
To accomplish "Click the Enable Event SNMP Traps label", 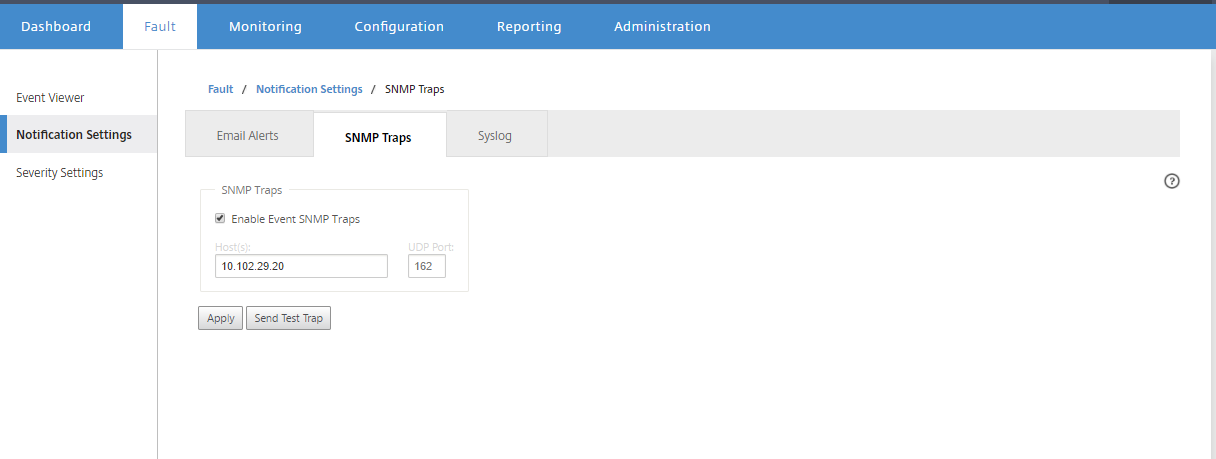I will pos(295,219).
